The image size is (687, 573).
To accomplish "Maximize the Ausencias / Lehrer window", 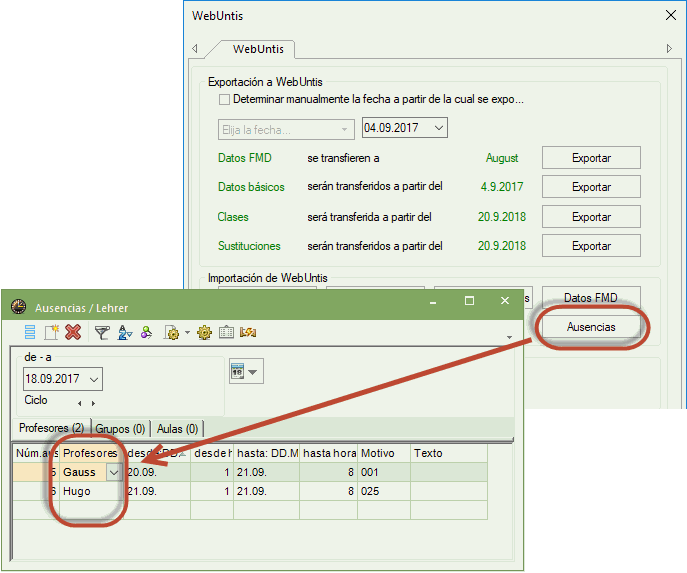I will [x=469, y=301].
